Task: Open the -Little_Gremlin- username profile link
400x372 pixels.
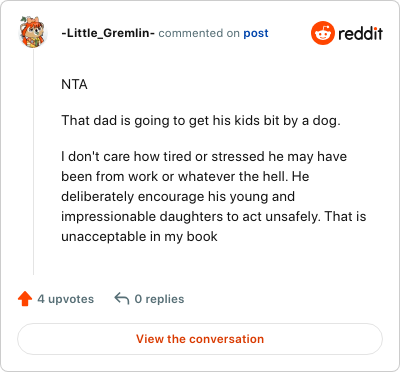Action: tap(108, 33)
